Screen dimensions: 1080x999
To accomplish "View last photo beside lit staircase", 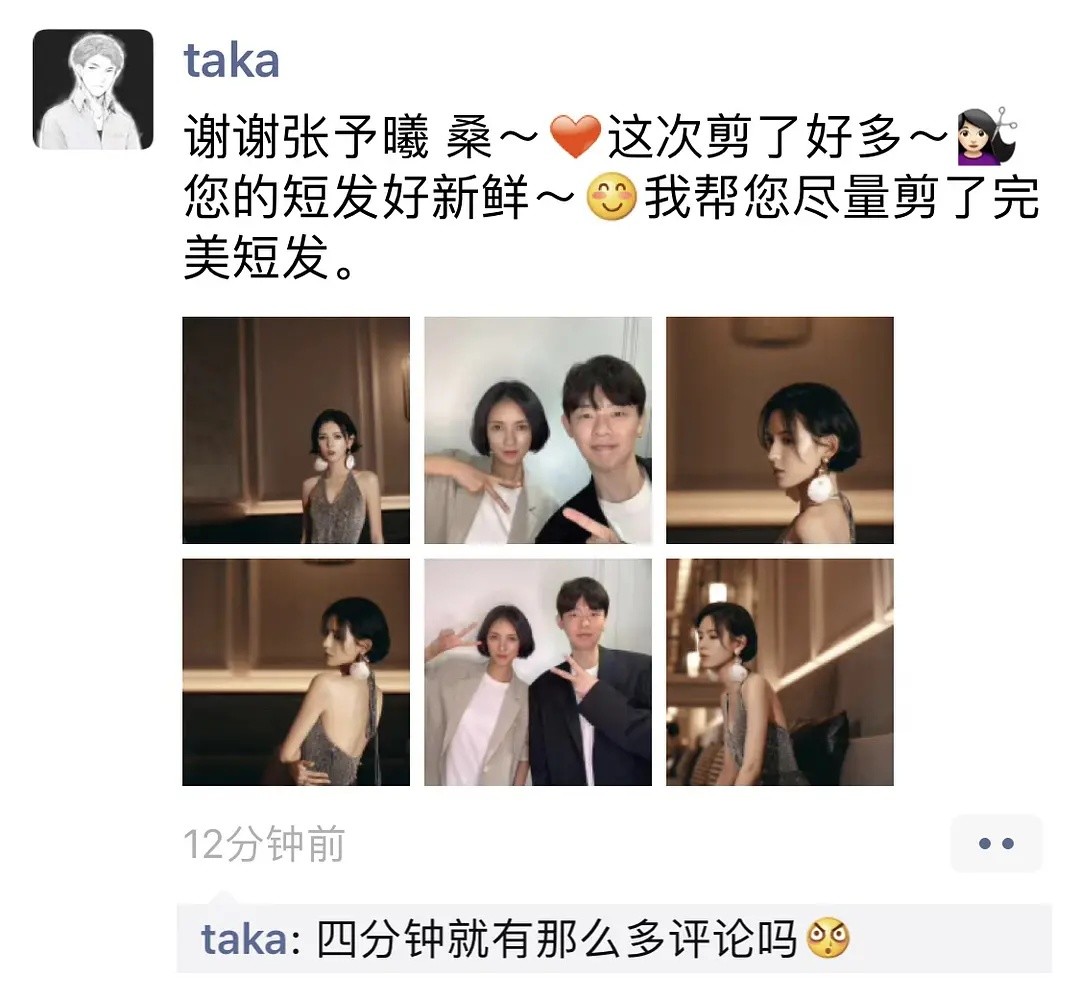I will pos(780,672).
